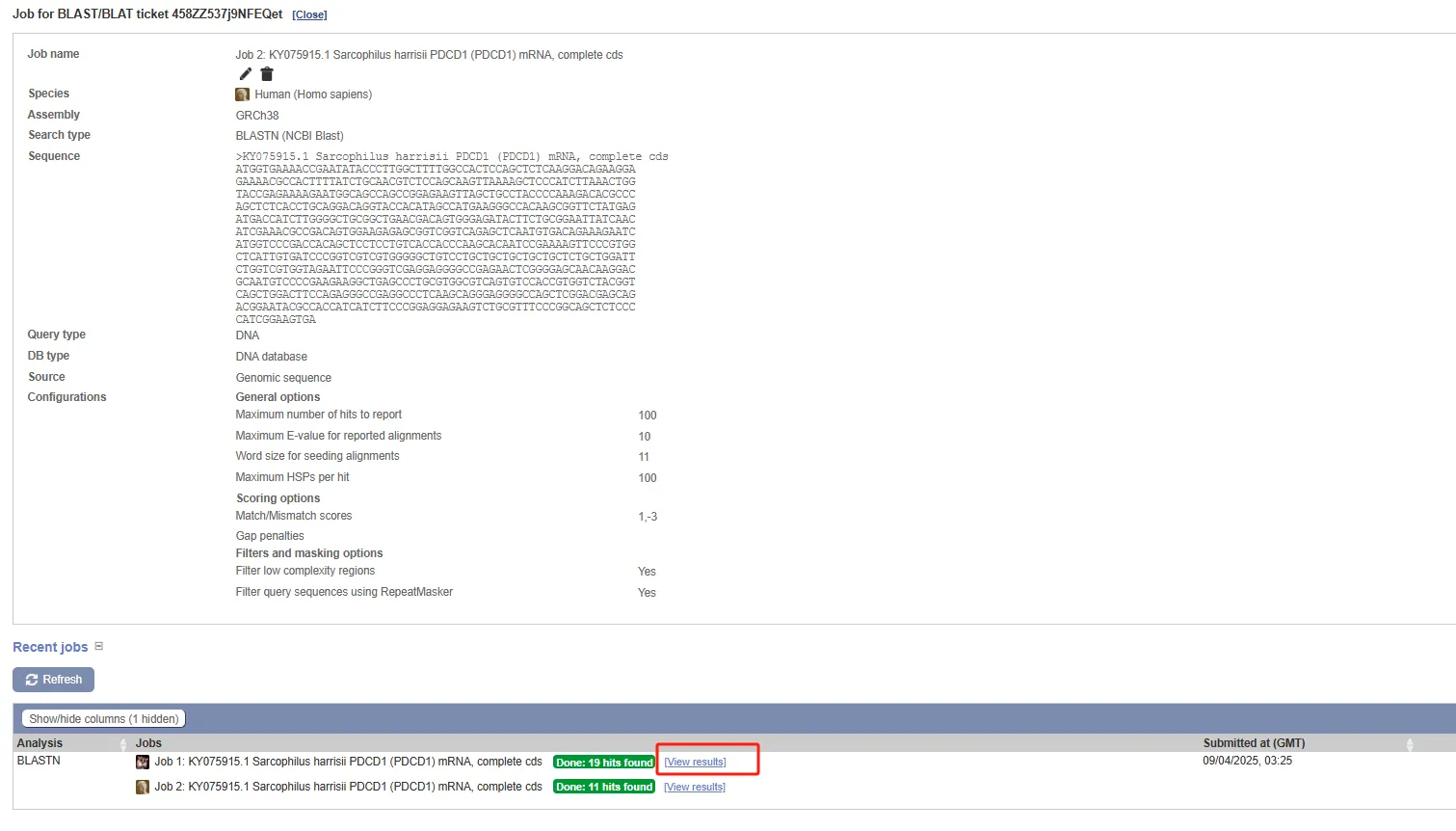Click the 'Done: 11 hits found' status badge

[x=604, y=788]
